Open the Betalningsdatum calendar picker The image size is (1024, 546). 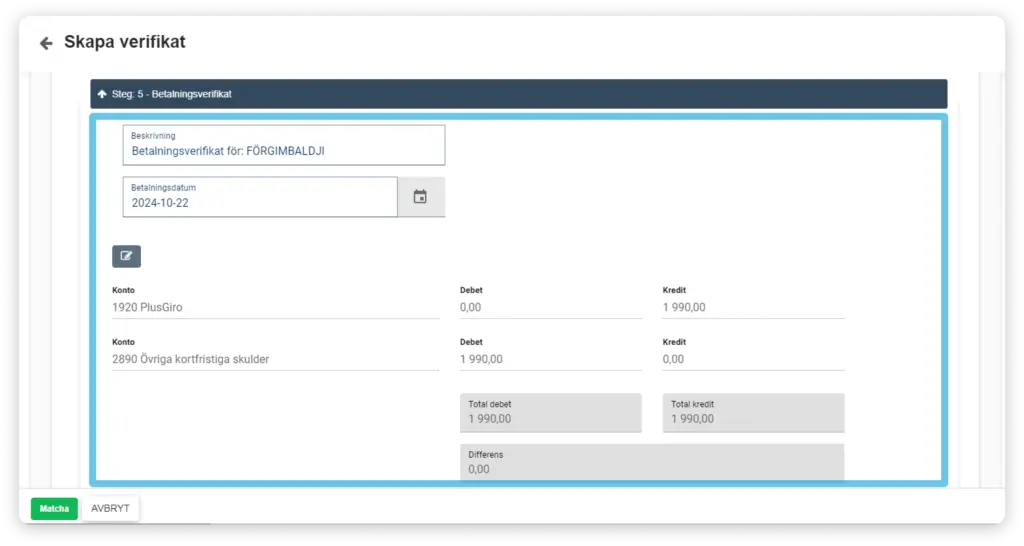coord(421,197)
